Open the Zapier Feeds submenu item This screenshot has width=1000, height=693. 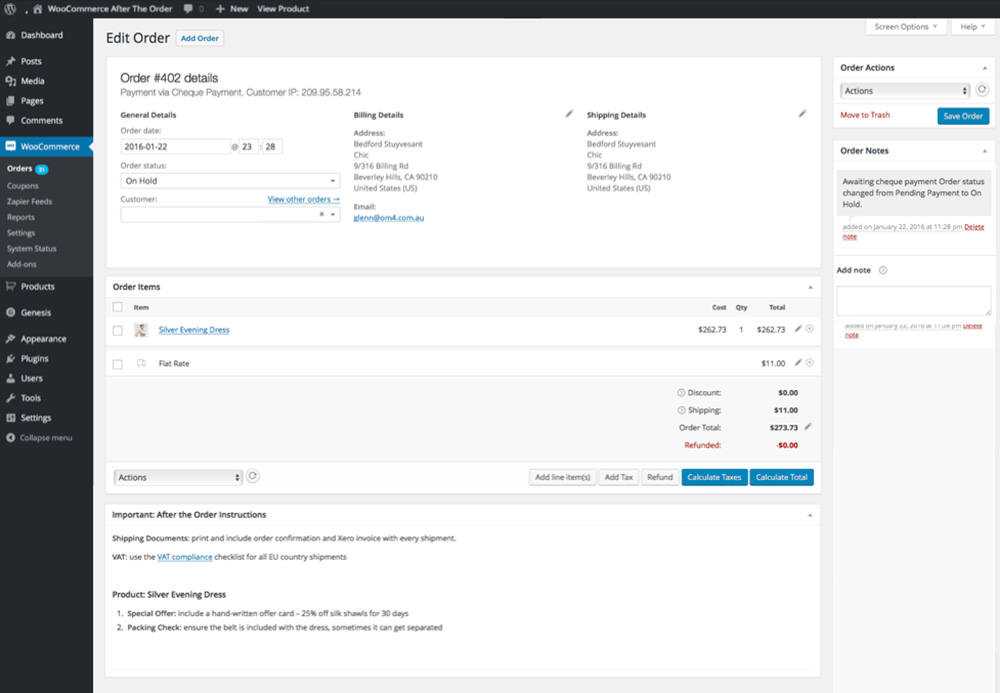coord(29,201)
